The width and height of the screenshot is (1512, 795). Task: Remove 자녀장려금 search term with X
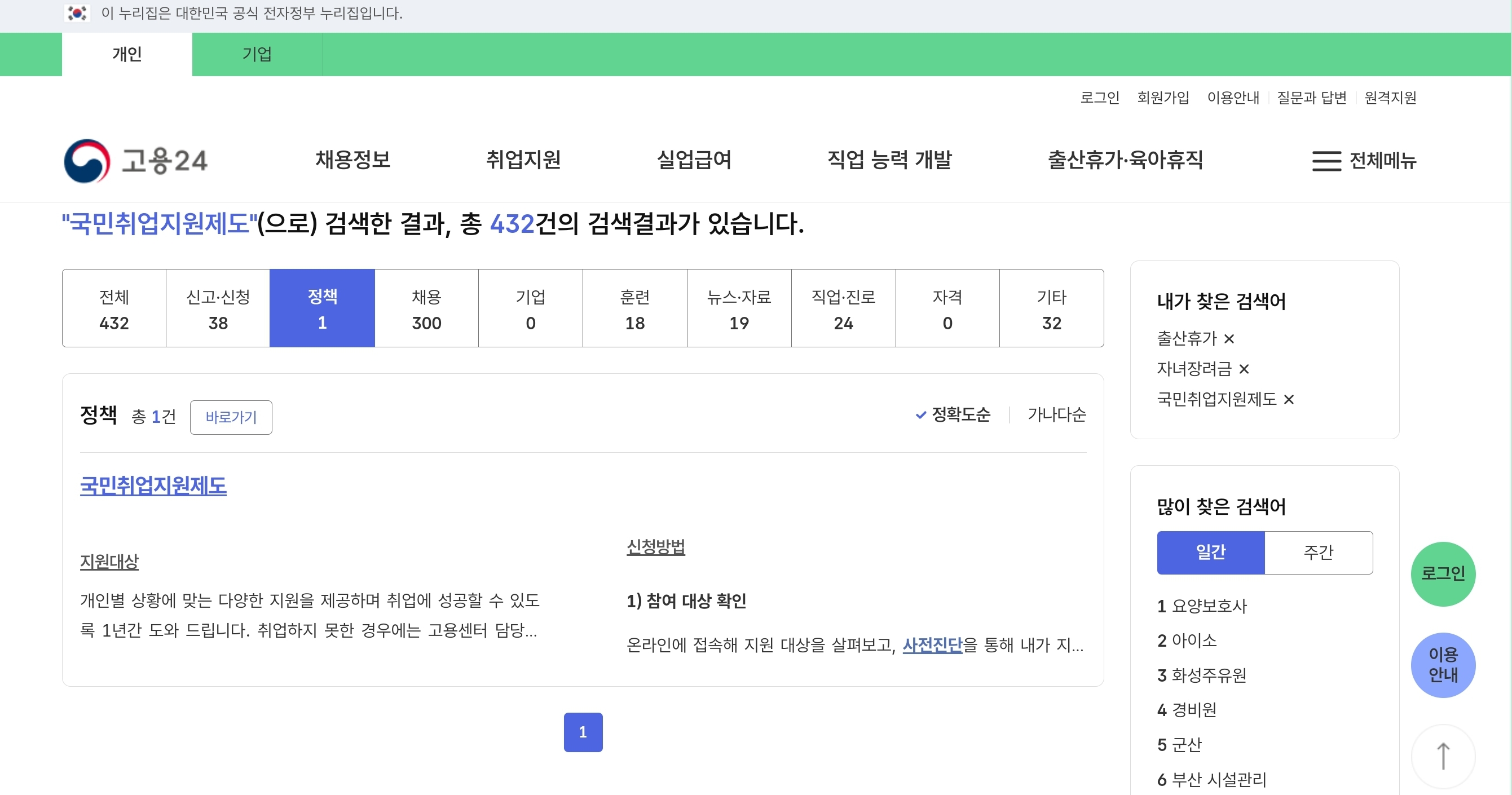[1244, 369]
